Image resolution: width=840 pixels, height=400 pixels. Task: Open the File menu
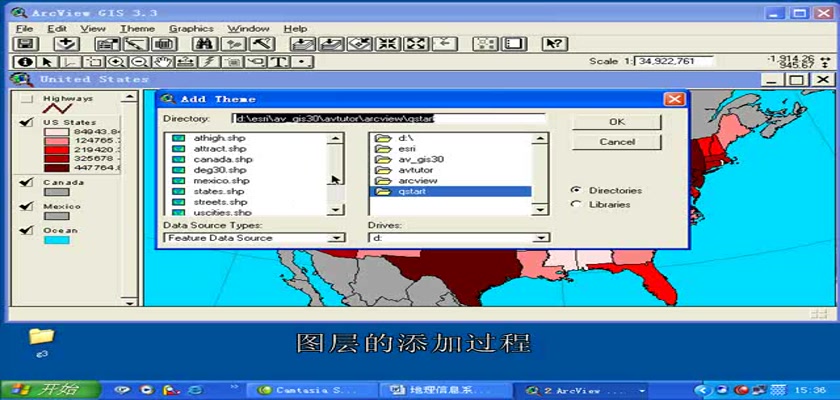(x=24, y=28)
